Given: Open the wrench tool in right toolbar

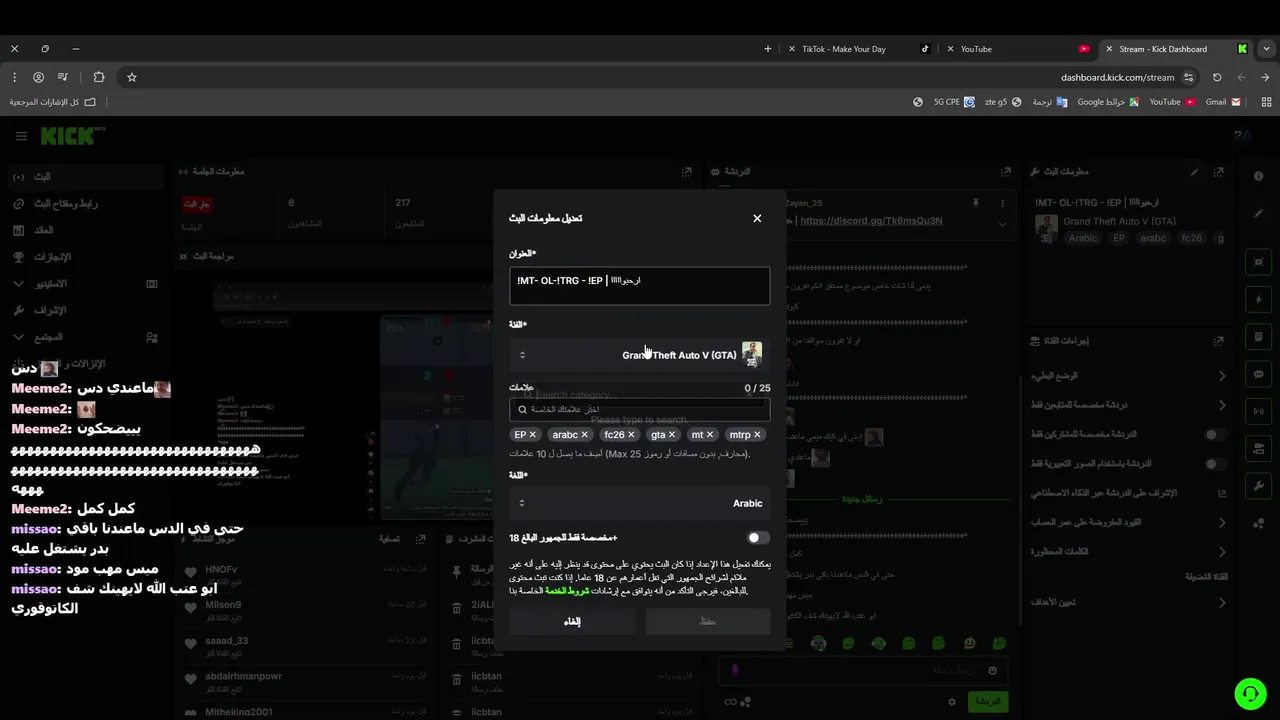Looking at the screenshot, I should coord(1258,486).
